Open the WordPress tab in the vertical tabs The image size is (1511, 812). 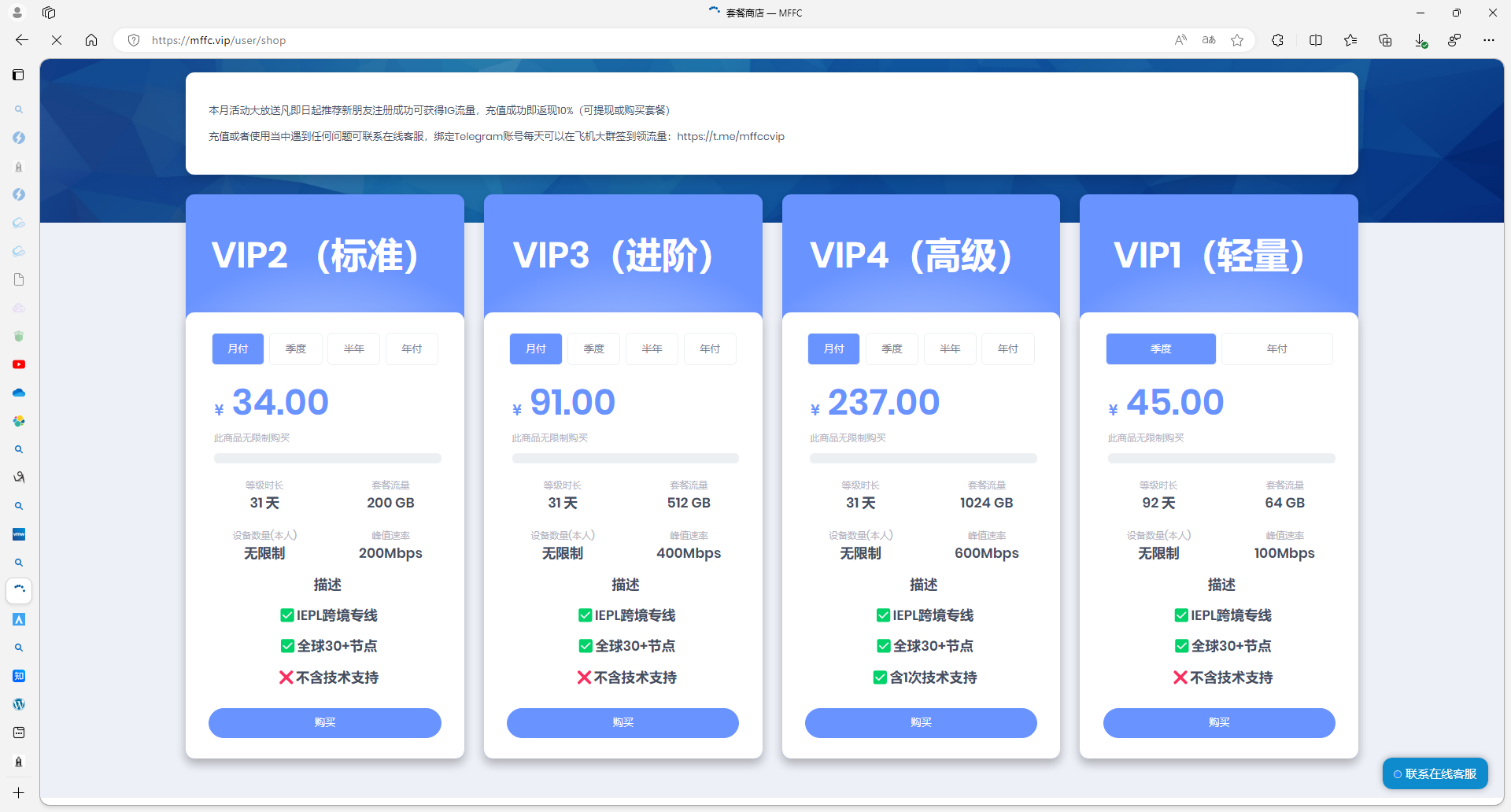coord(19,704)
